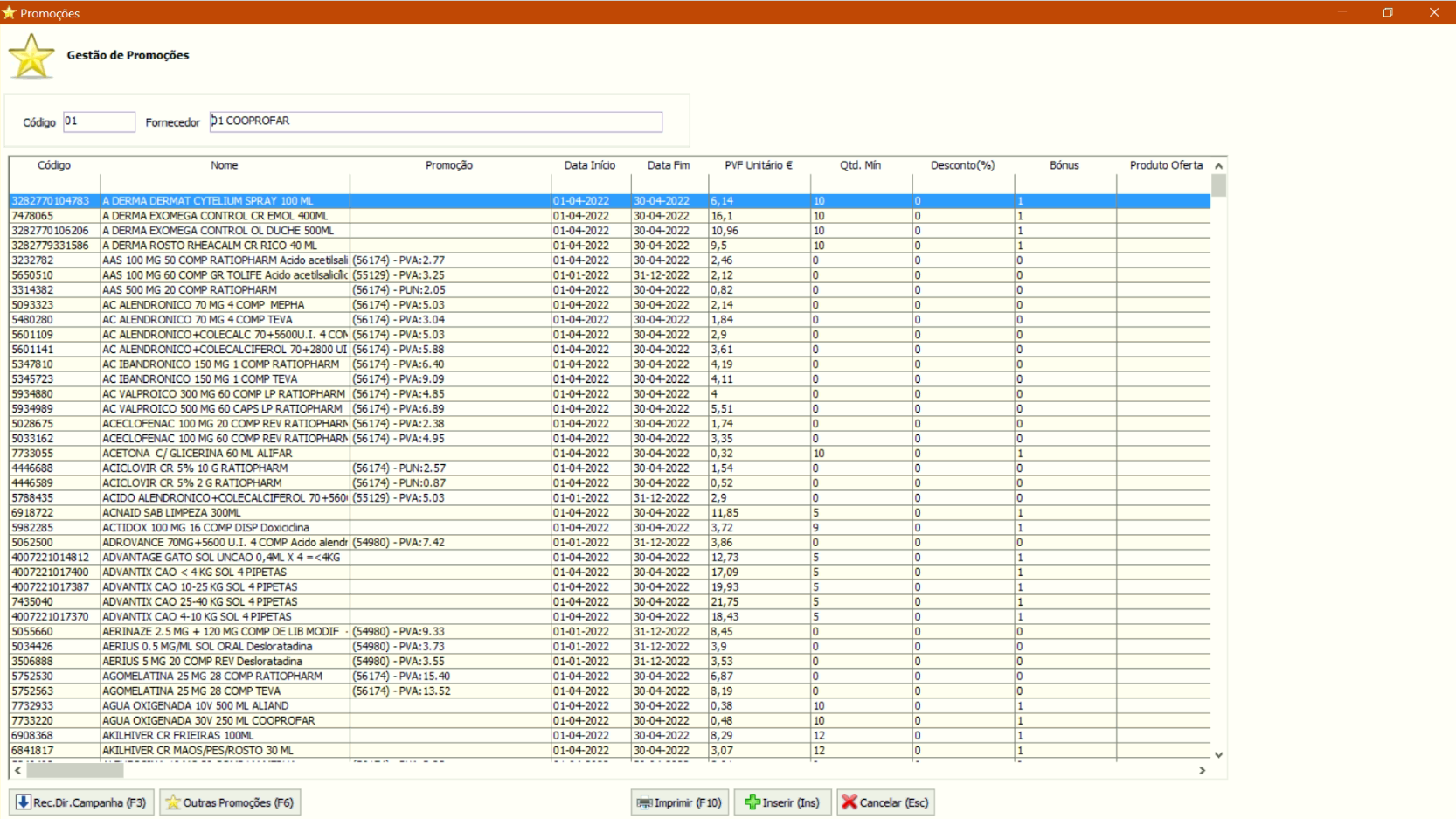Sort by the Nome column header
Screen dimensions: 1456x819
pos(224,165)
